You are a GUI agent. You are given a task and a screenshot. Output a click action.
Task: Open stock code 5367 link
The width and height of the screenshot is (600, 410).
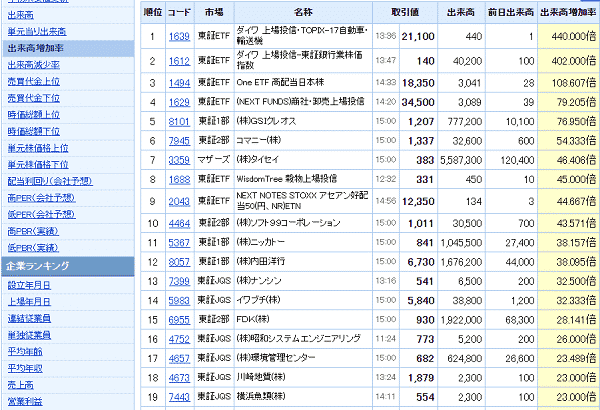[x=179, y=242]
